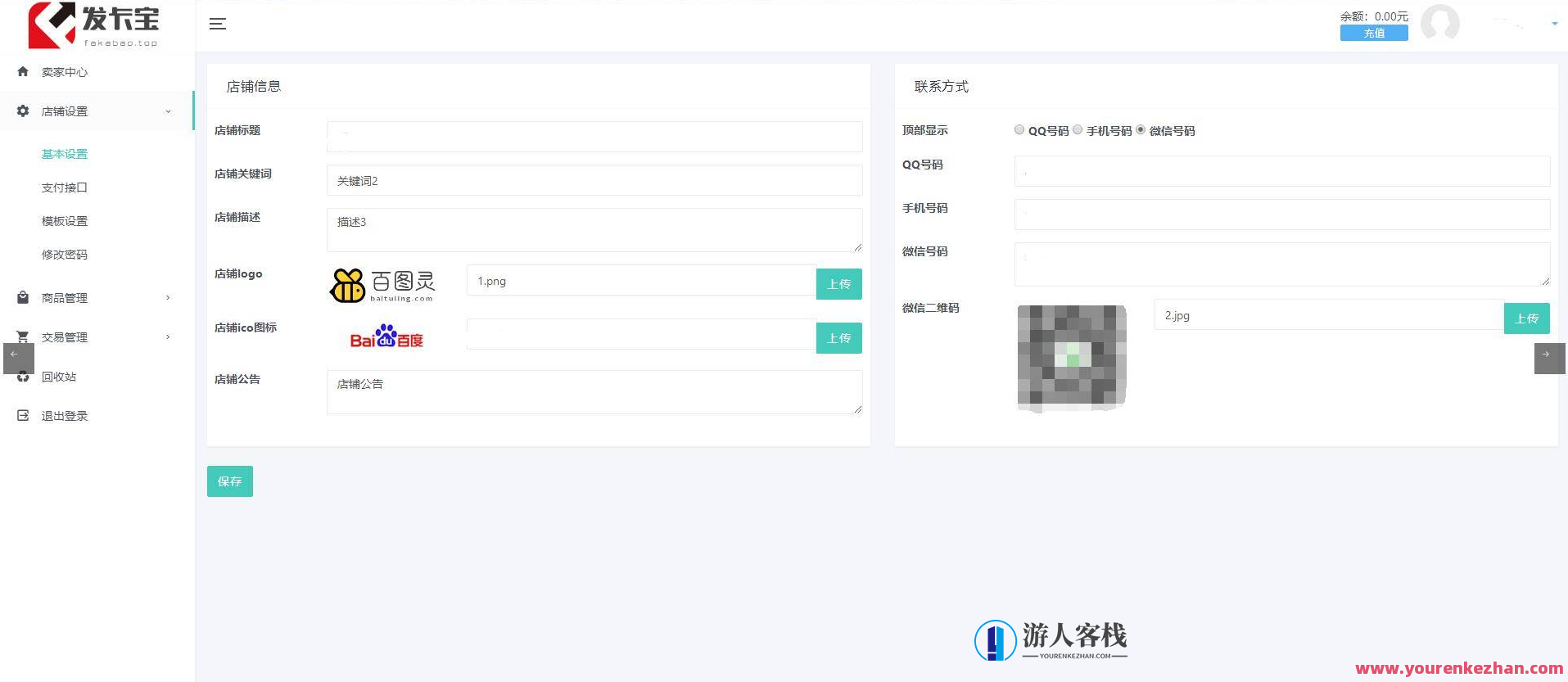
Task: Focus the 1.png logo file field
Action: coord(641,281)
